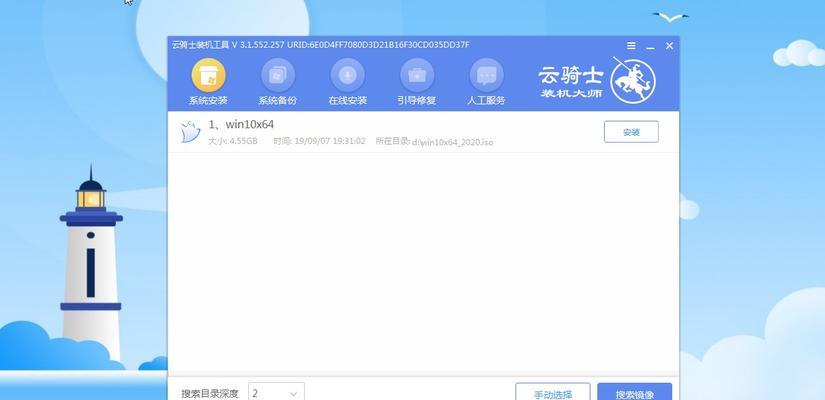Open the 搜索目录深度 depth dropdown
The width and height of the screenshot is (825, 400).
276,392
